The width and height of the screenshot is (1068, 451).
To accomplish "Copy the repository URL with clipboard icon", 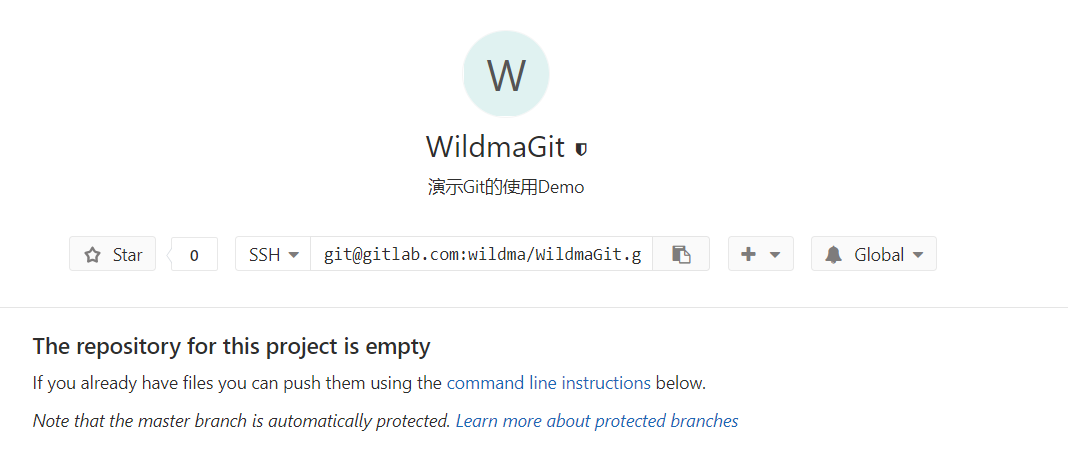I will 681,254.
